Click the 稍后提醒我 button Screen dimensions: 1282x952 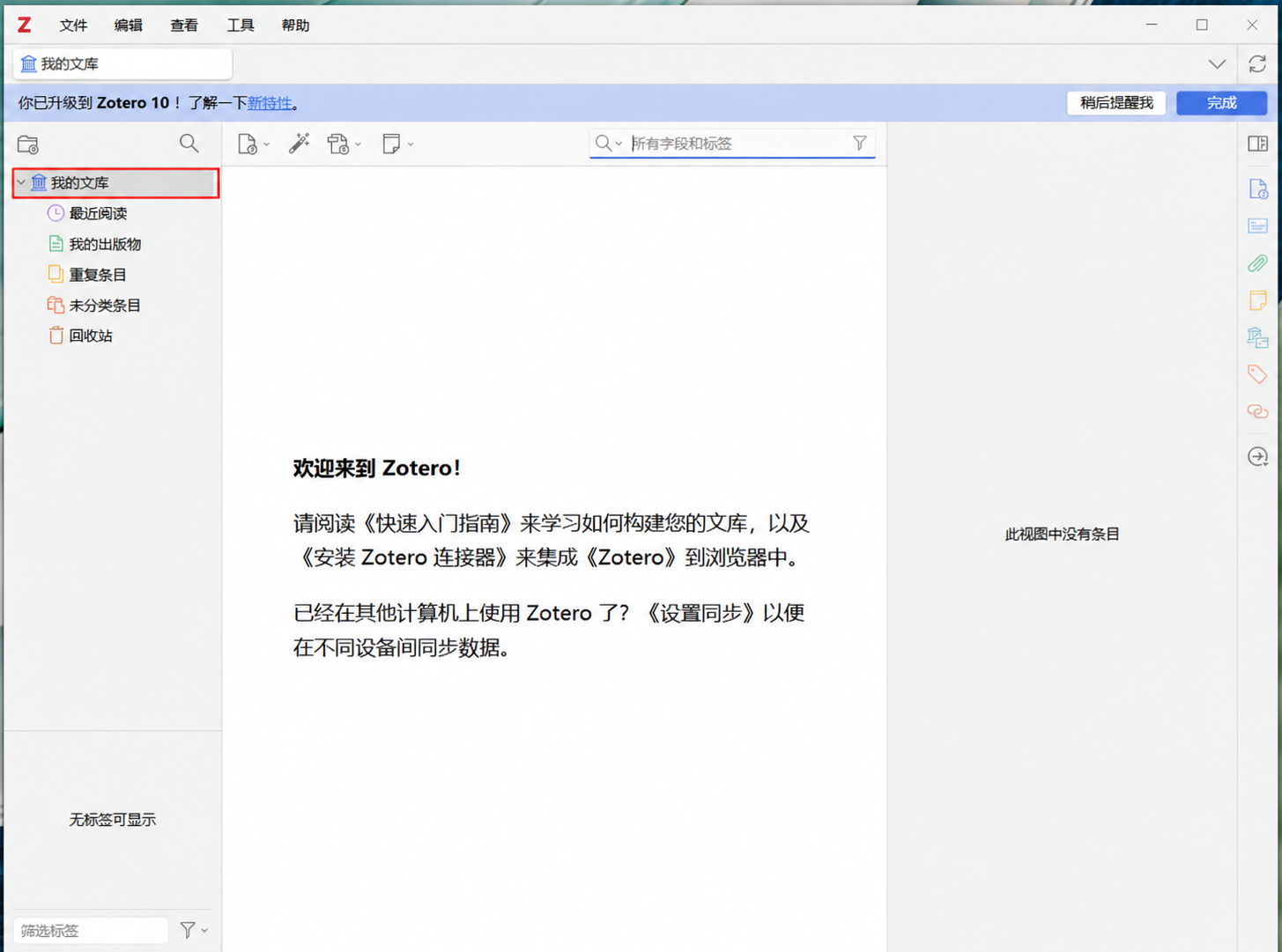click(1116, 103)
